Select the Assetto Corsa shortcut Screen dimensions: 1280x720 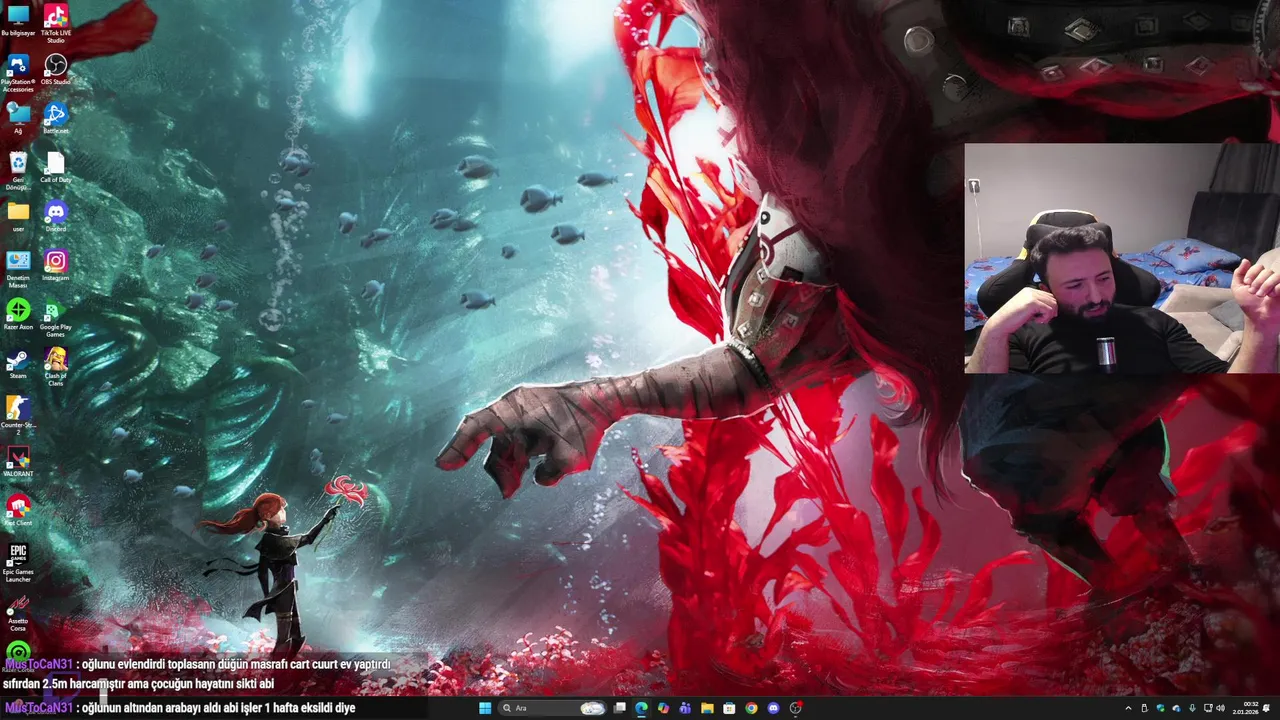coord(18,612)
